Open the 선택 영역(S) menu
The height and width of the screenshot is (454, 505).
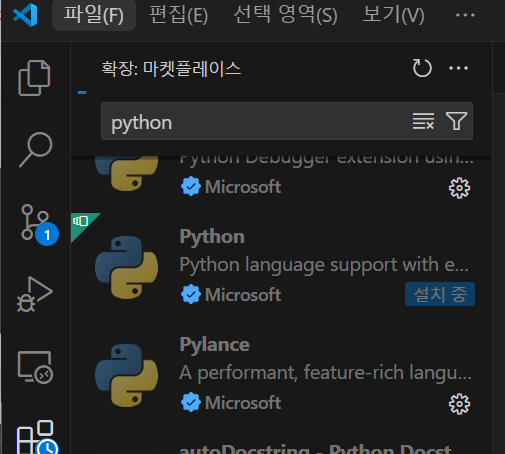[285, 15]
